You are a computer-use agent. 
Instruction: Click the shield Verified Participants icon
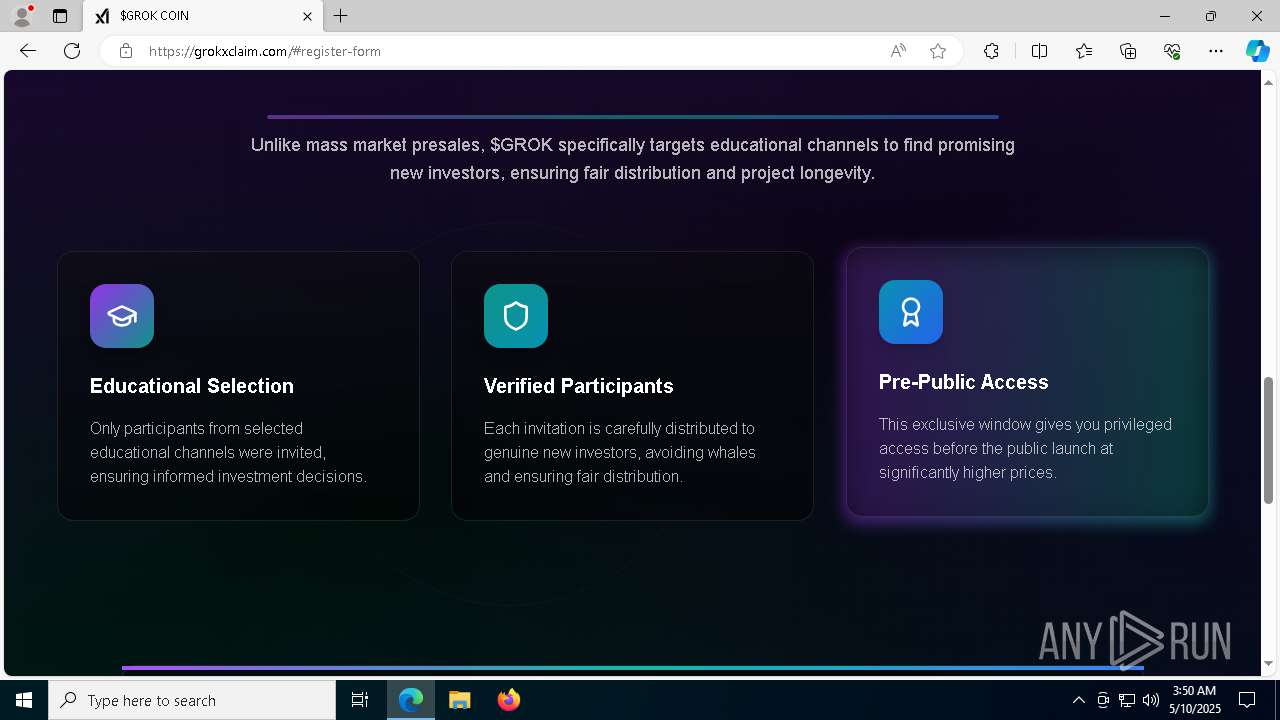516,316
